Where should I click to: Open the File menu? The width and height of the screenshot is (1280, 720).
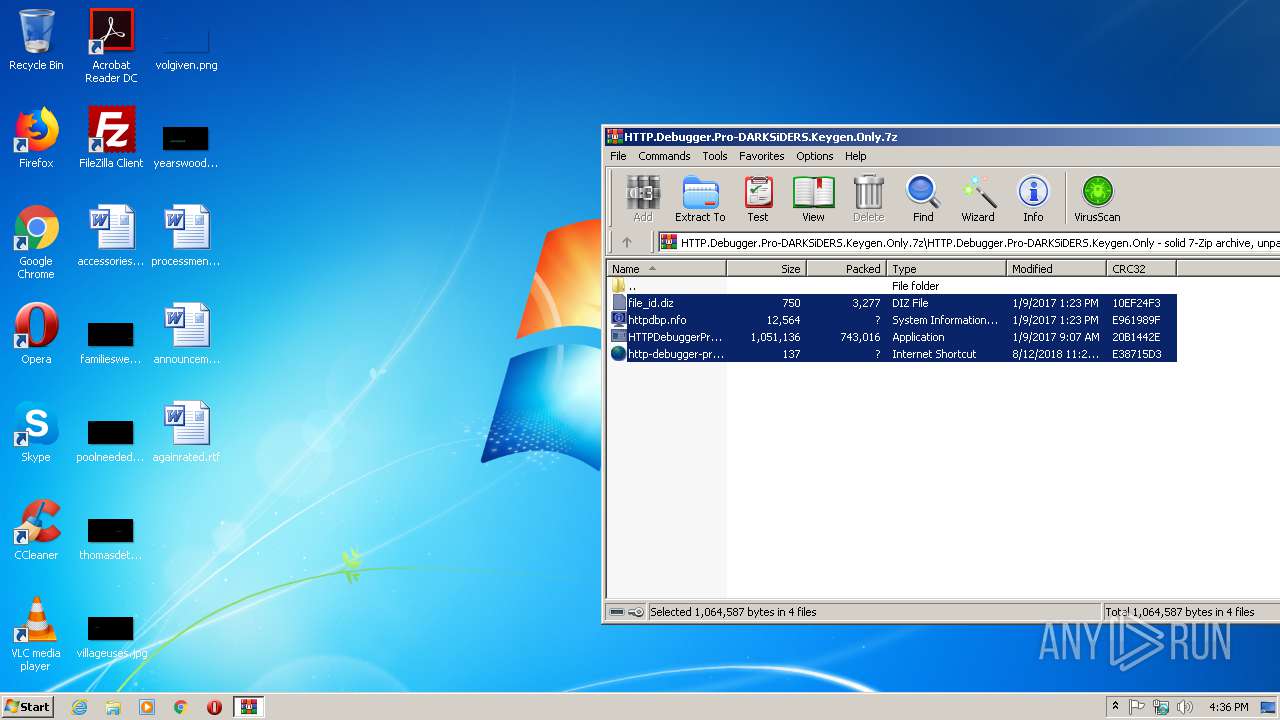coord(618,156)
